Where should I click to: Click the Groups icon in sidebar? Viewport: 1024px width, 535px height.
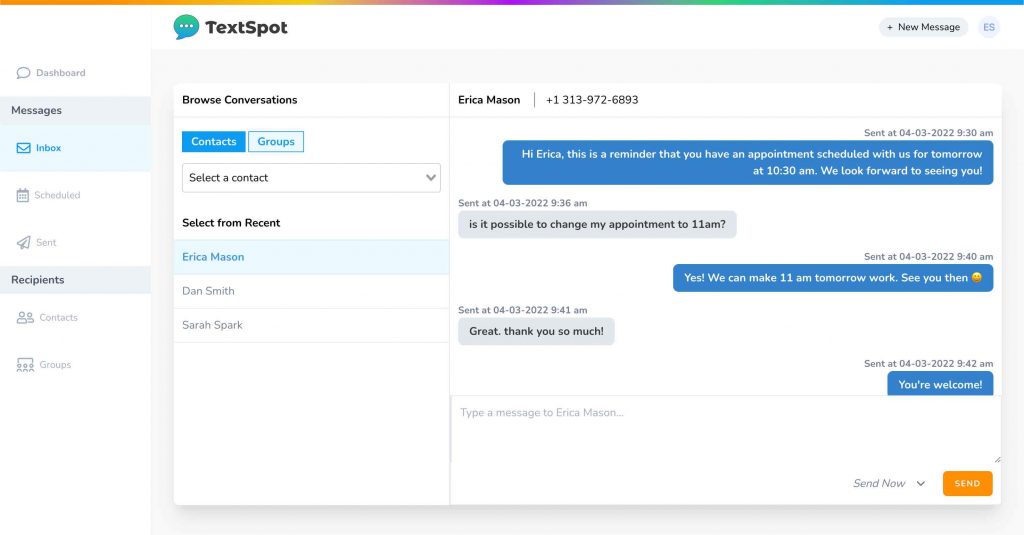click(x=25, y=365)
